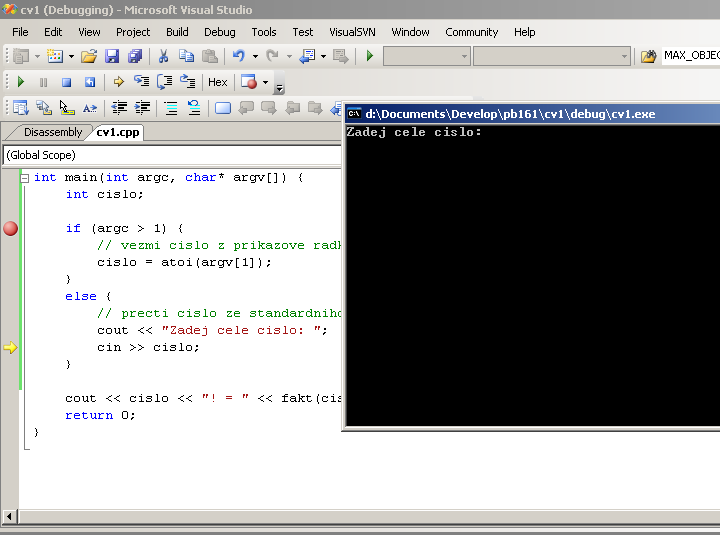Image resolution: width=720 pixels, height=535 pixels.
Task: Open the Undo history dropdown arrow
Action: 255,56
